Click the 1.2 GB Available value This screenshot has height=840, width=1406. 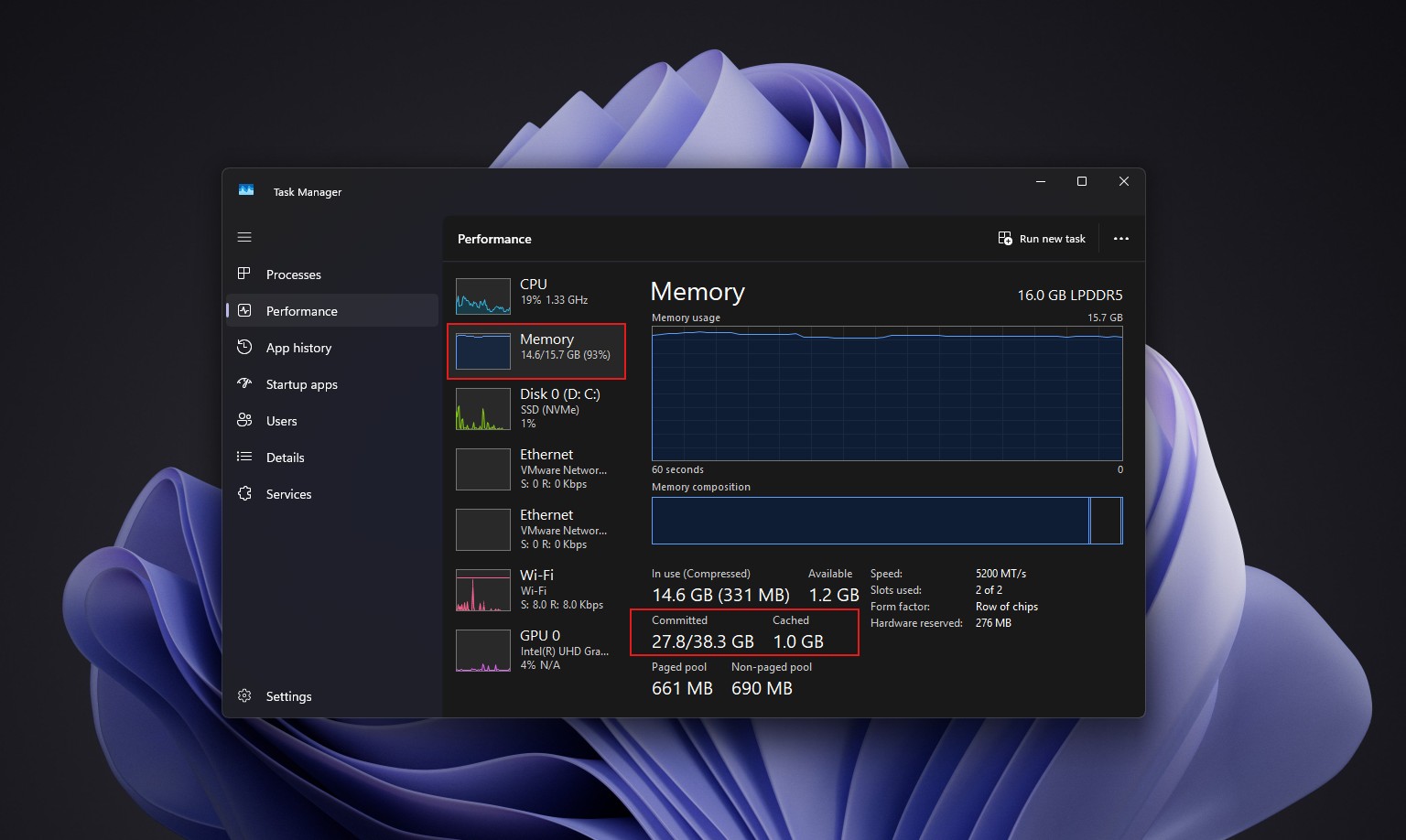833,595
